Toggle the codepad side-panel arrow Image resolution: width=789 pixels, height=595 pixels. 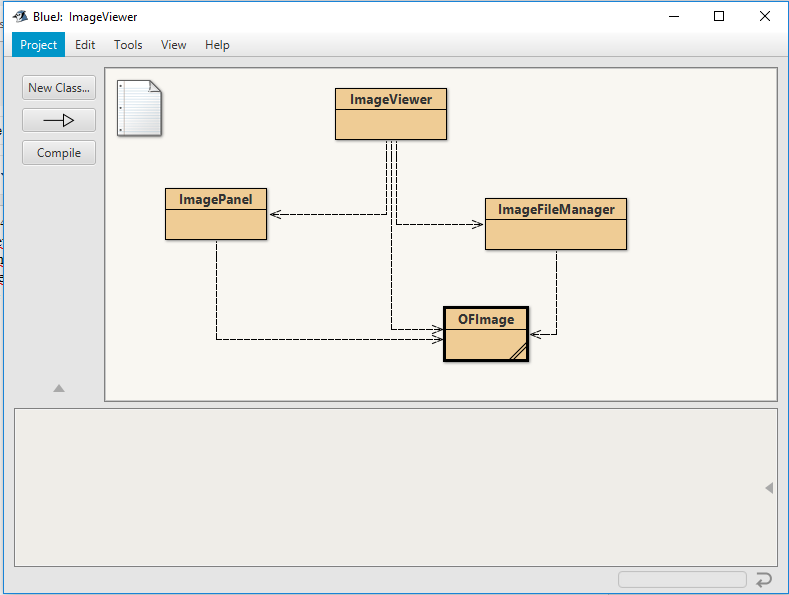769,488
